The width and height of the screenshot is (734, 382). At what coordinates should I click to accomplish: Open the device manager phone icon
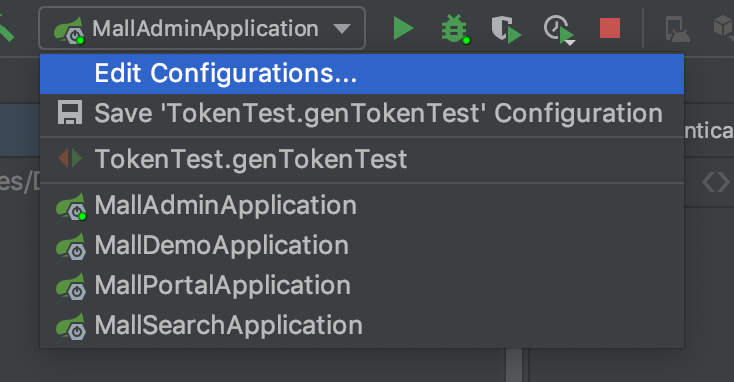tap(677, 29)
